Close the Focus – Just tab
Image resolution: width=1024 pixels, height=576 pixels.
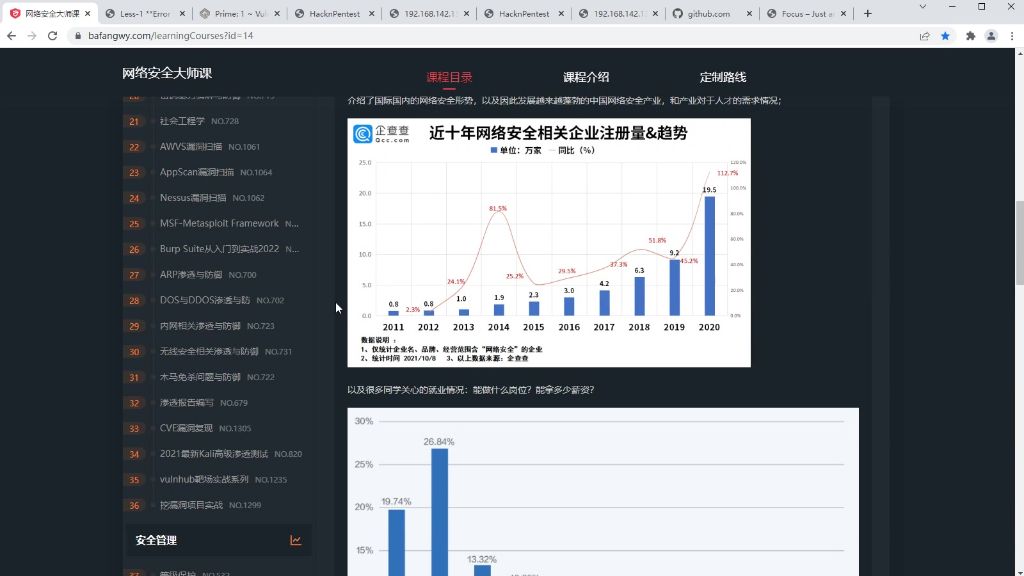pos(843,13)
